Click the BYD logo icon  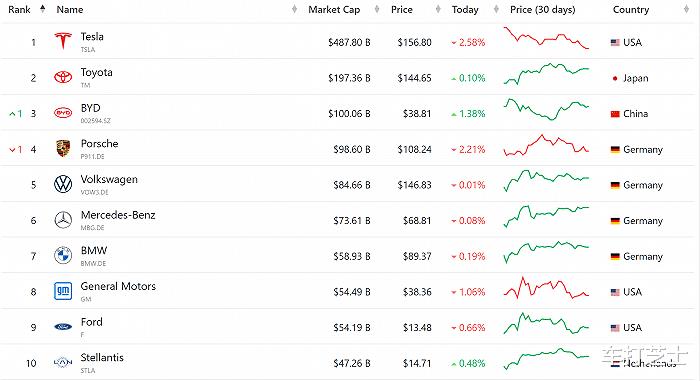point(63,113)
